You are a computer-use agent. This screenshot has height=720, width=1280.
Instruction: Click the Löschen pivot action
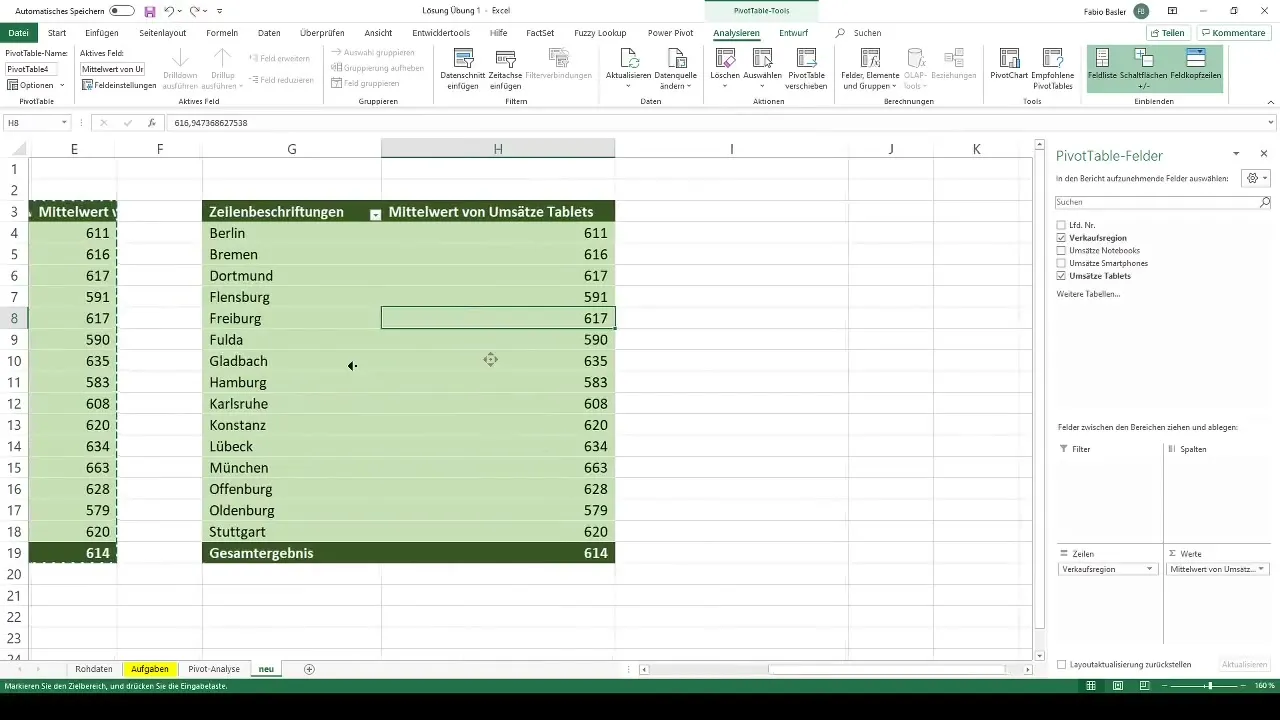point(725,68)
